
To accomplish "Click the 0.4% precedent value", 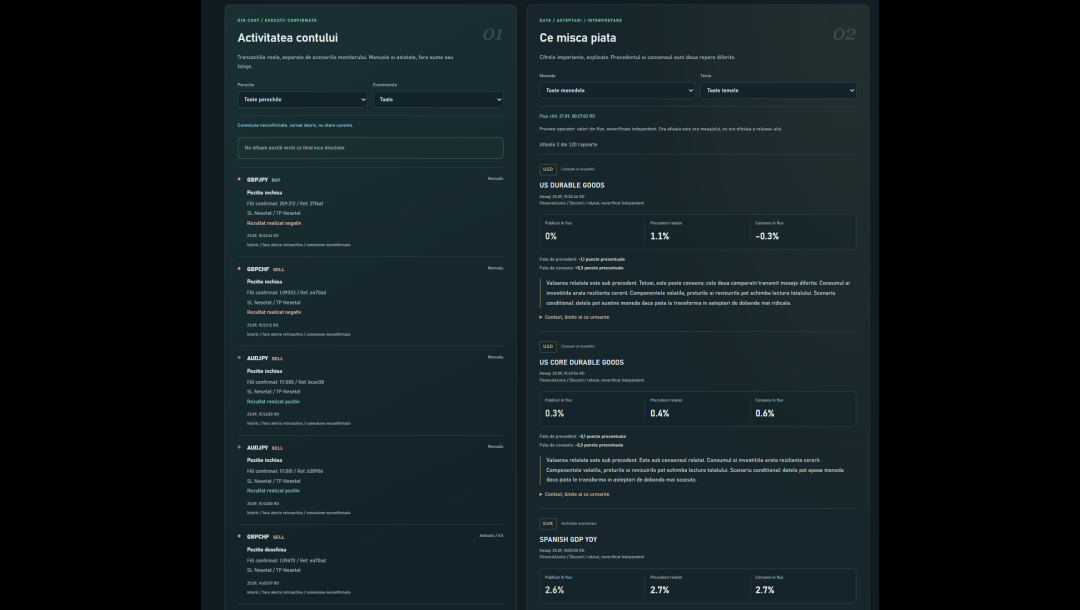I will click(659, 414).
